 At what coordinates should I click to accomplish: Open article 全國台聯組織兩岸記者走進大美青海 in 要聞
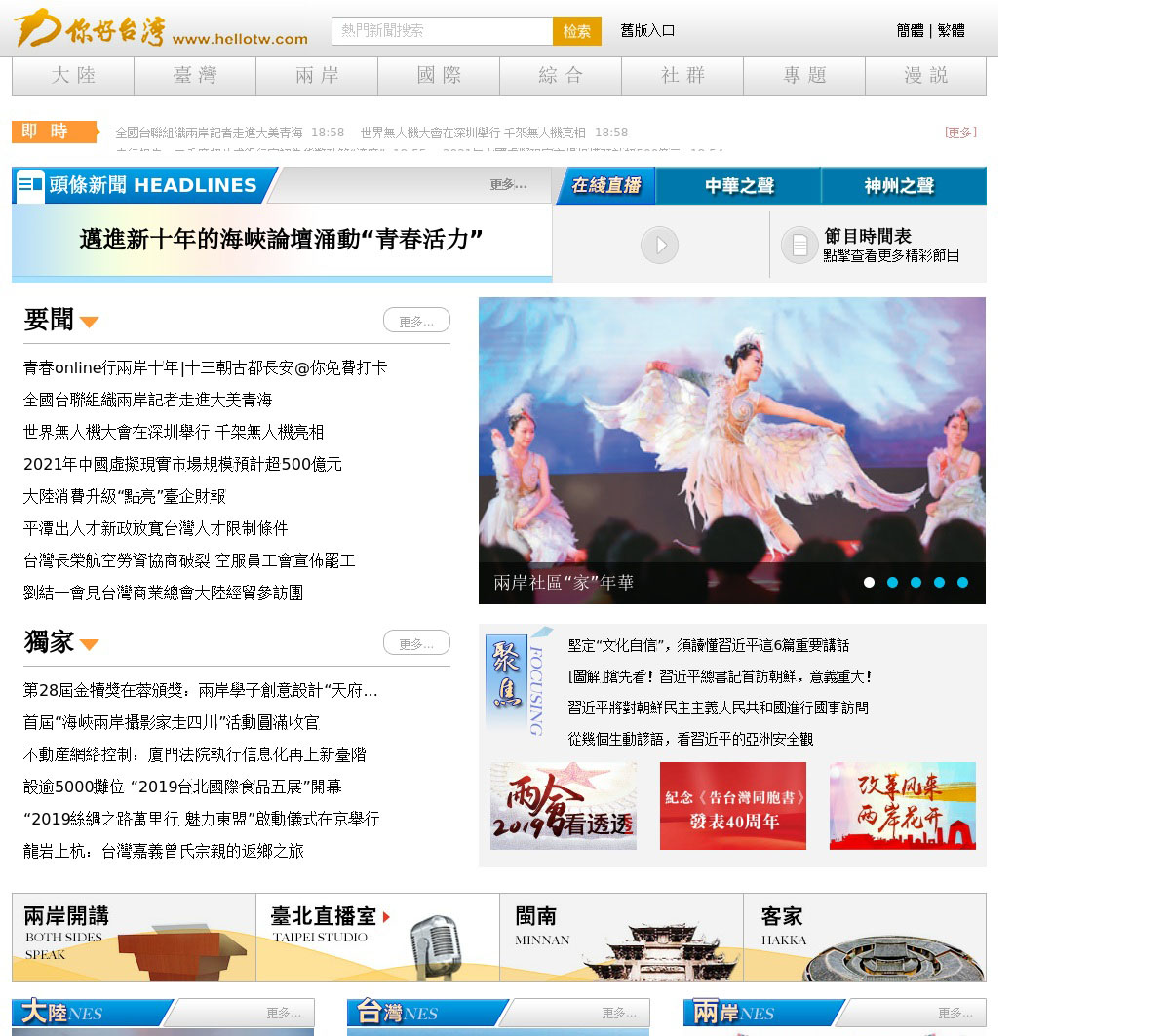click(147, 401)
